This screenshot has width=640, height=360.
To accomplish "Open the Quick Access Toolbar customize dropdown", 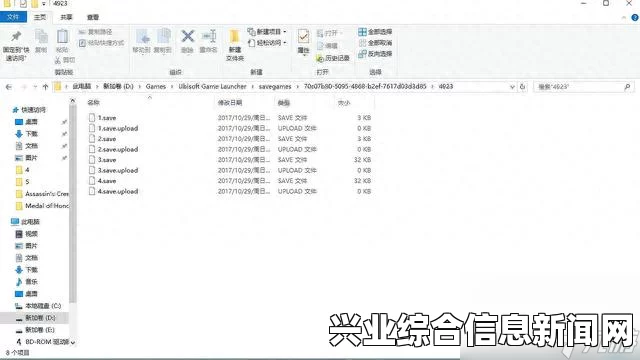I will [x=43, y=4].
